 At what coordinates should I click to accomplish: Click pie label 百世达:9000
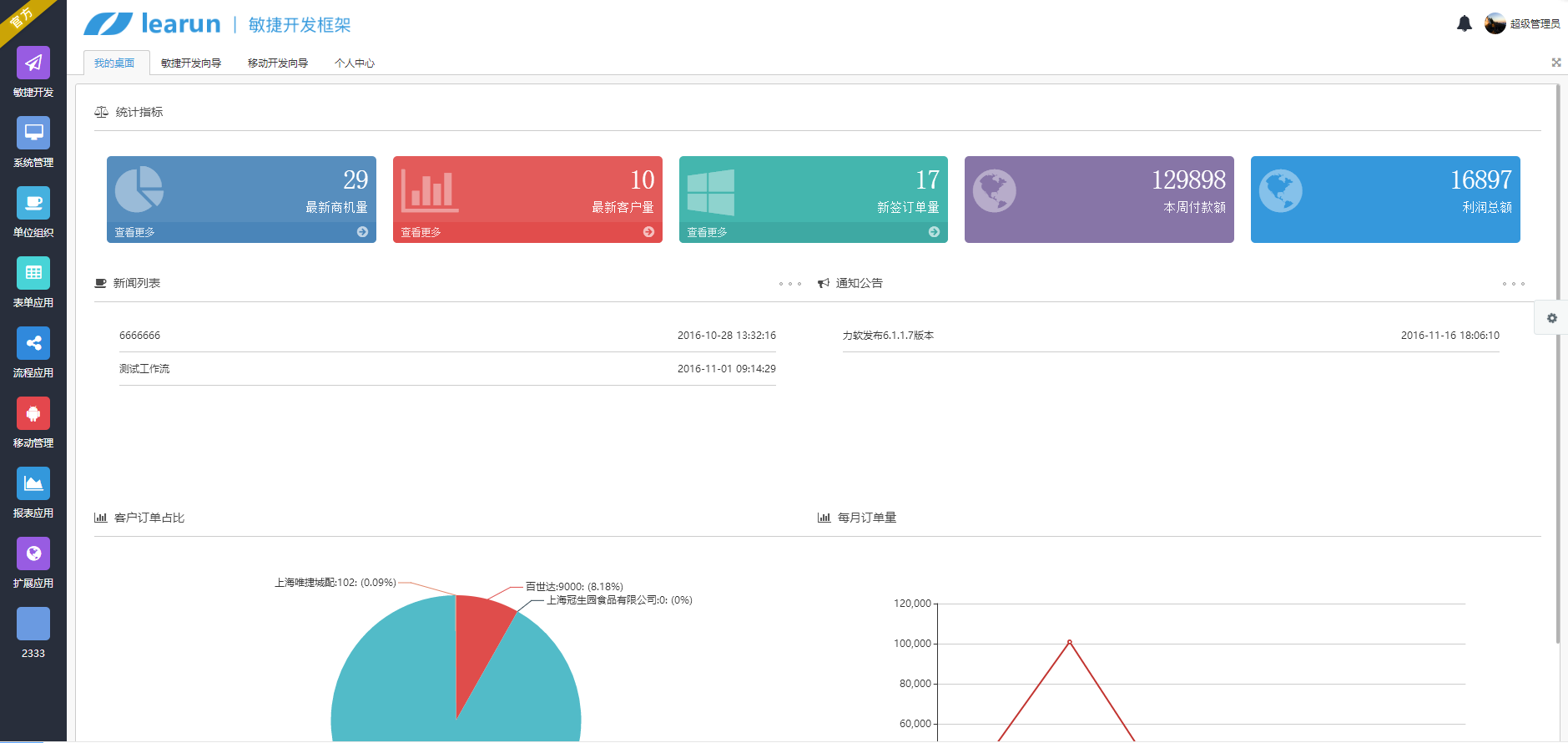574,587
